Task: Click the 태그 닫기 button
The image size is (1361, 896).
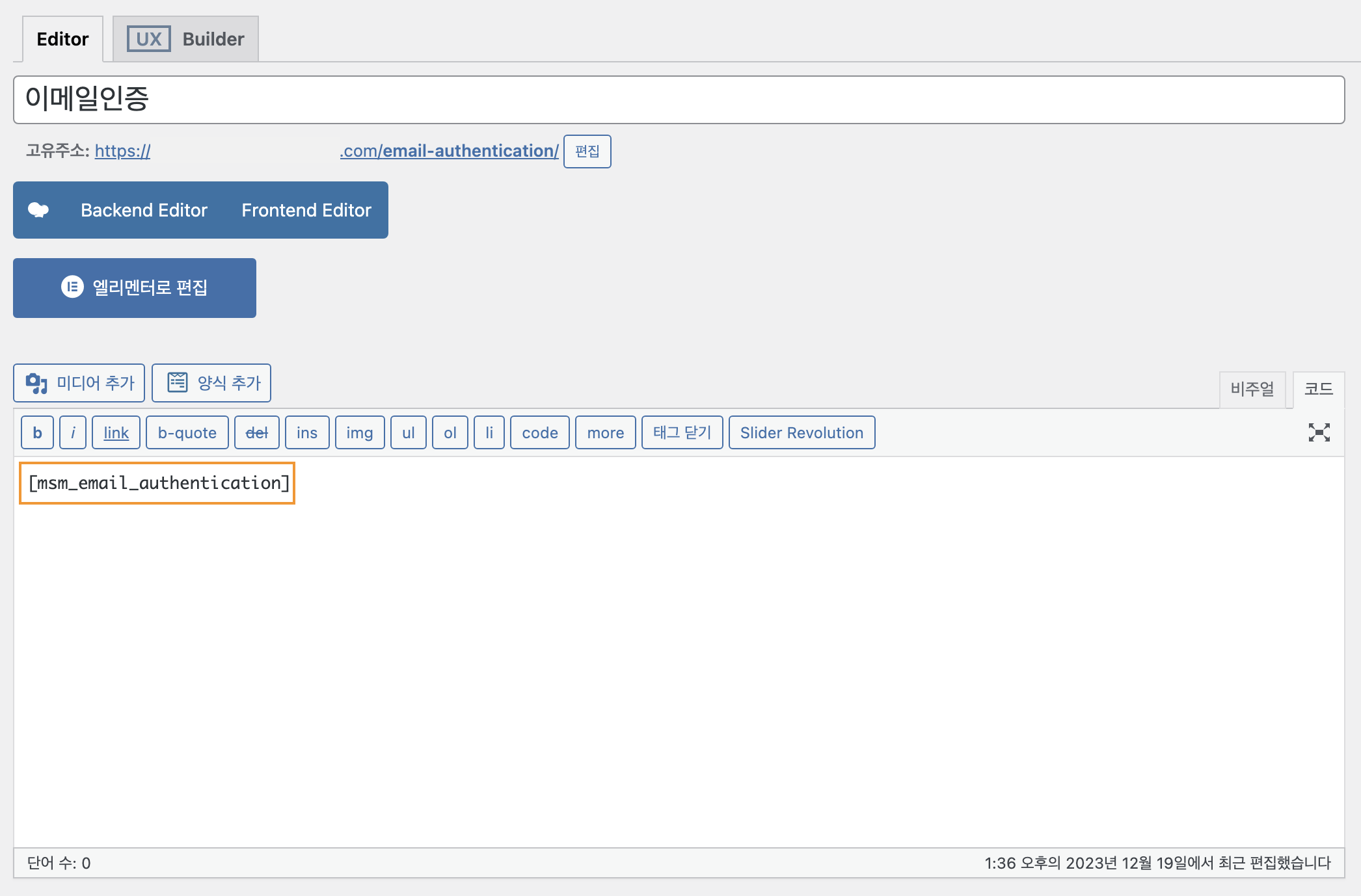Action: (x=682, y=432)
